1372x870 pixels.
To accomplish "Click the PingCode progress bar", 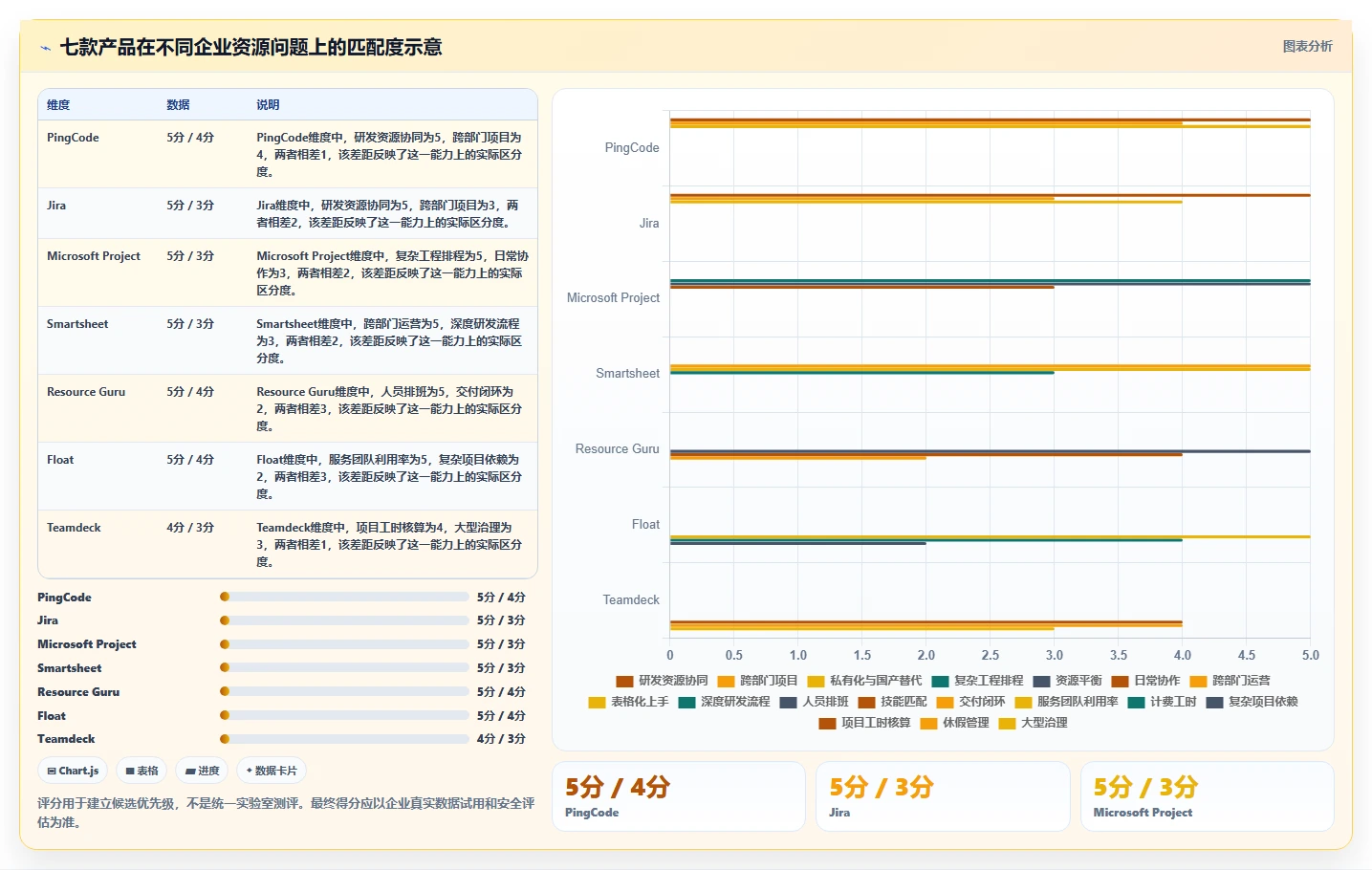I will (344, 597).
